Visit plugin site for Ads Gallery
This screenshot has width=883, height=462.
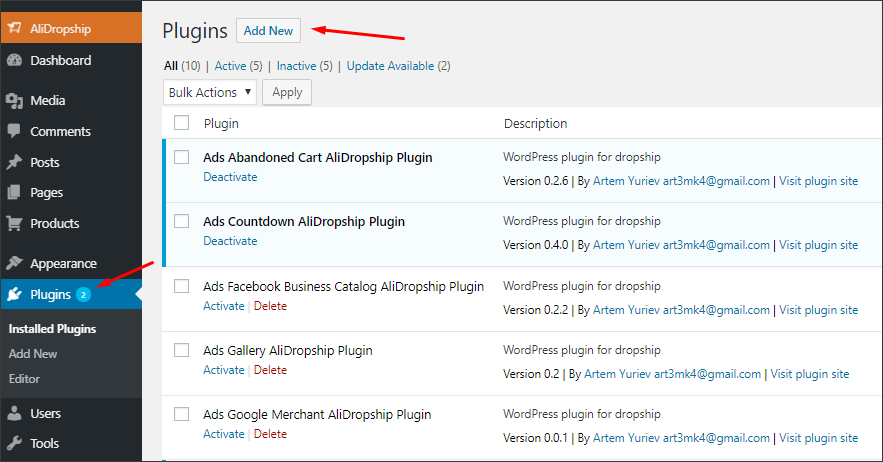pos(810,374)
